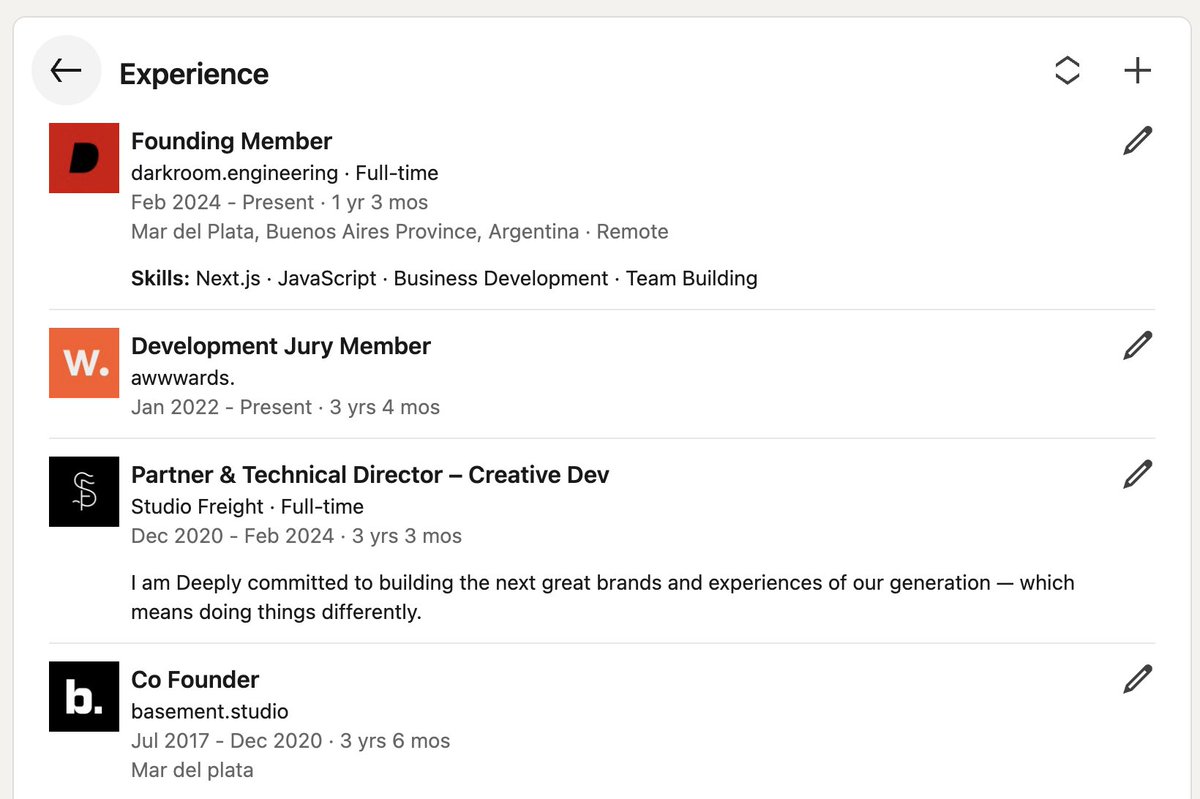Click the Studio Freight company name
1200x799 pixels.
point(197,507)
